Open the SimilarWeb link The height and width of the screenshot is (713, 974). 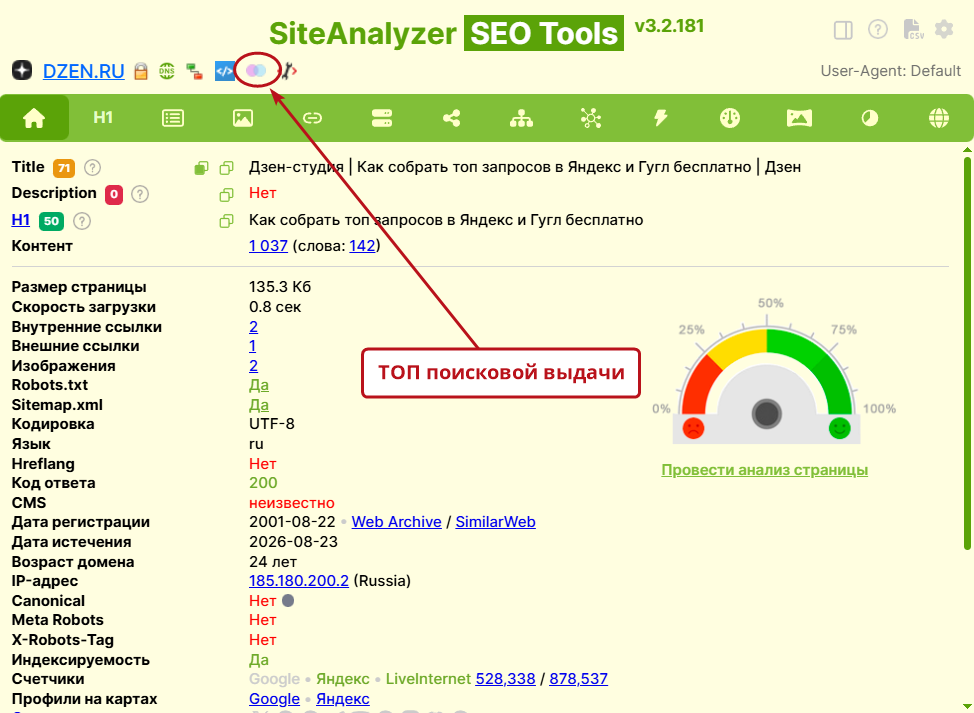[496, 522]
